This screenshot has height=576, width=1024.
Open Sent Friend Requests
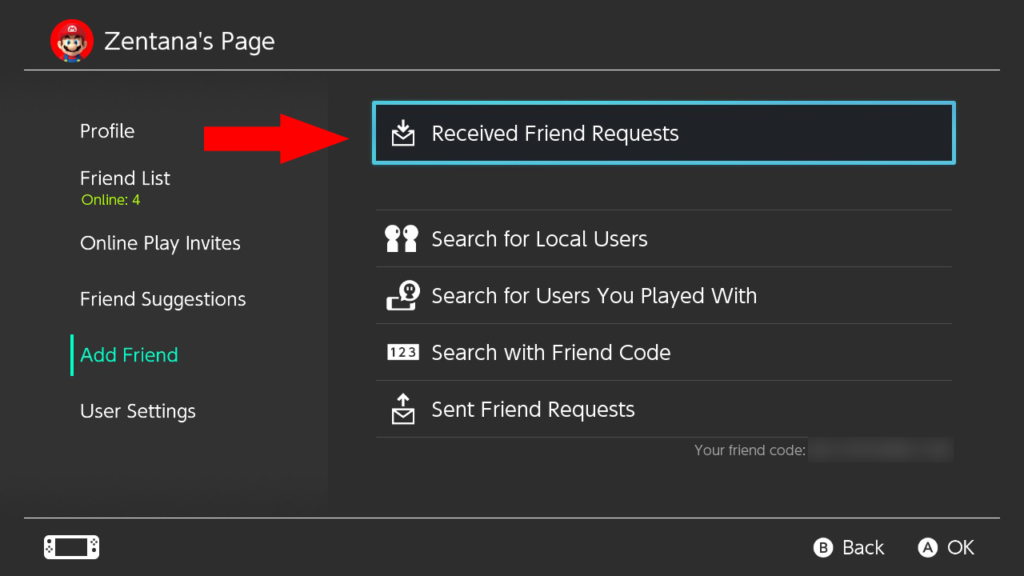[x=664, y=409]
